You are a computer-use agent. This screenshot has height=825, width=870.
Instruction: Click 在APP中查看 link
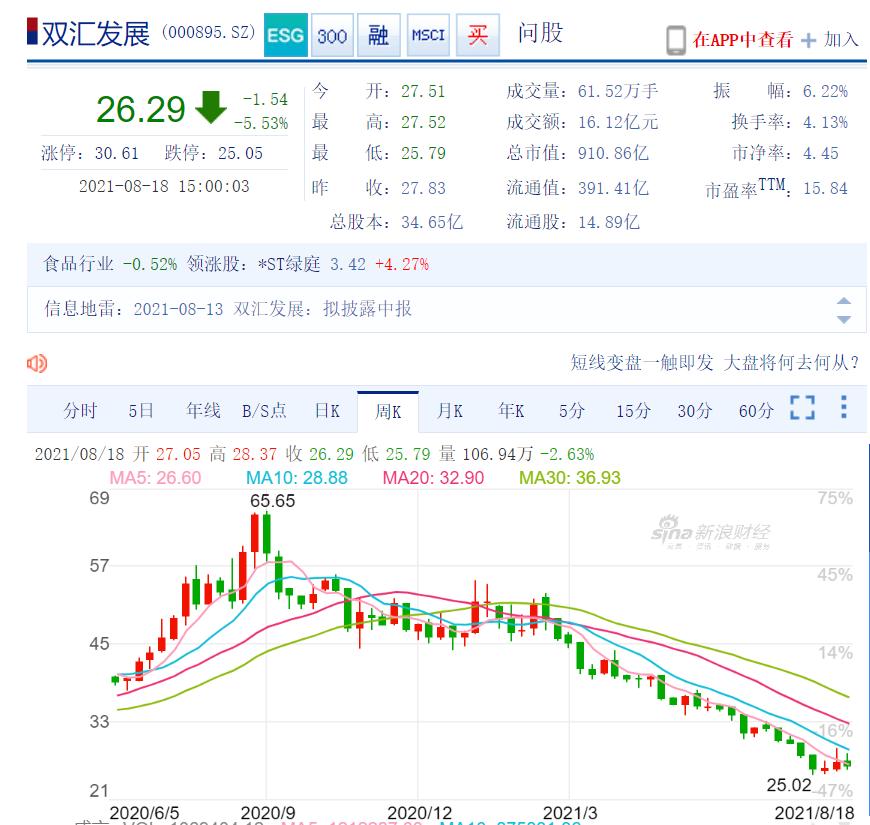(743, 40)
